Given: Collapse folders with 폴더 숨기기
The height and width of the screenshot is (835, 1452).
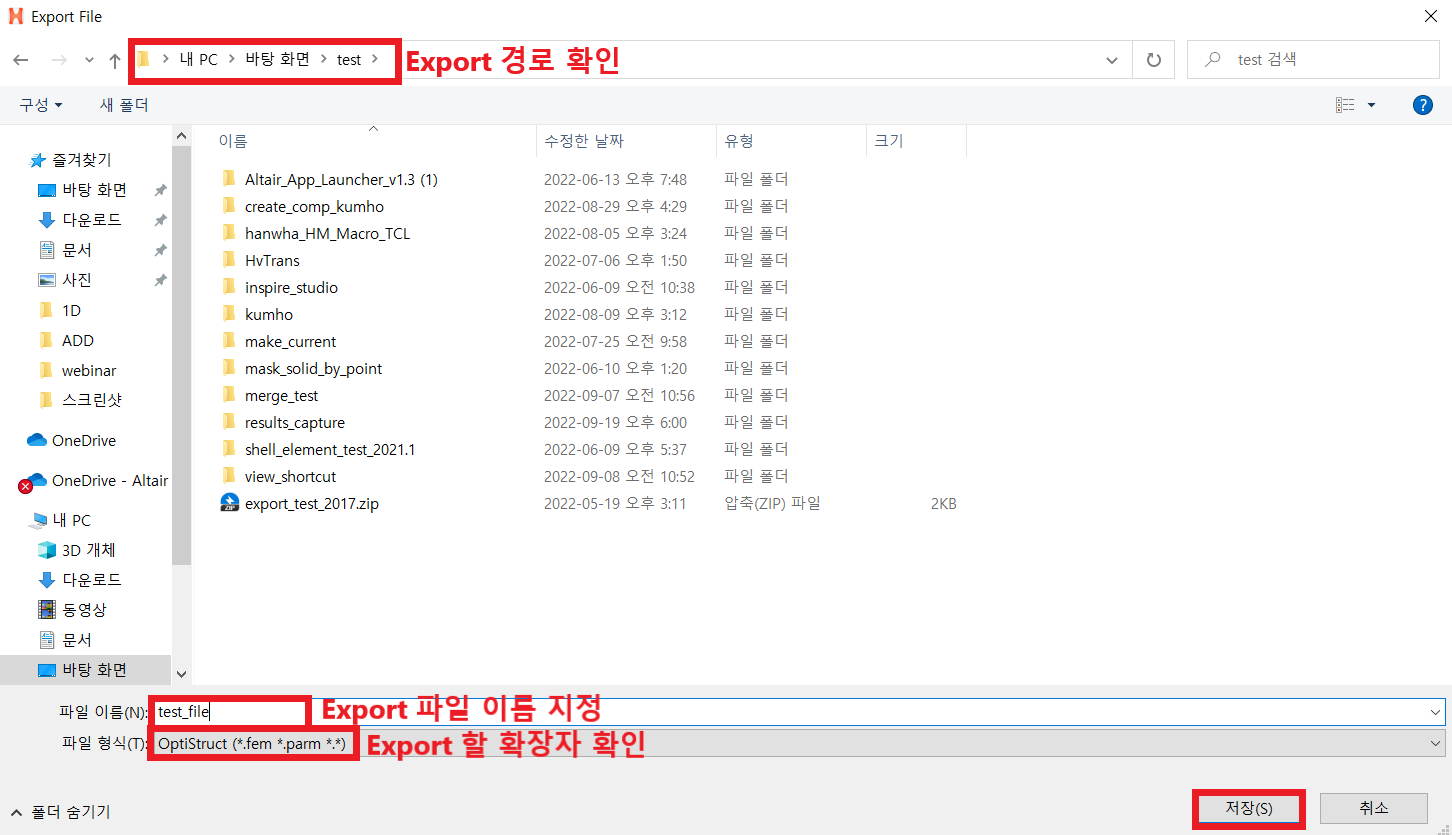Looking at the screenshot, I should pos(60,812).
